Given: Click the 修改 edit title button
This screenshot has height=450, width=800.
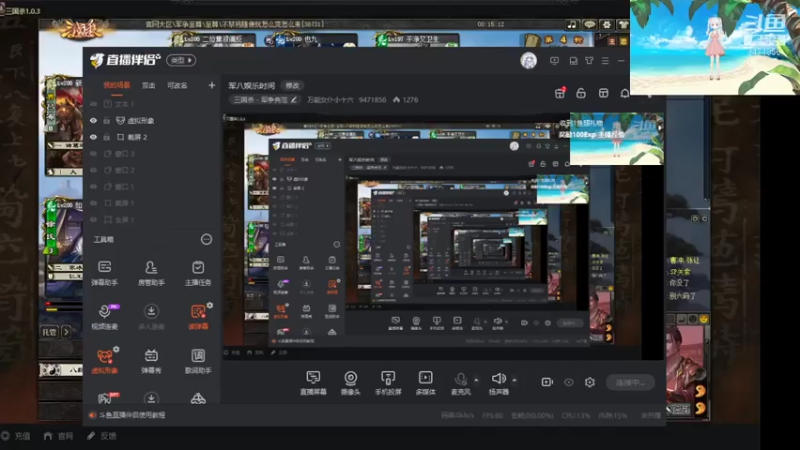Looking at the screenshot, I should point(292,86).
